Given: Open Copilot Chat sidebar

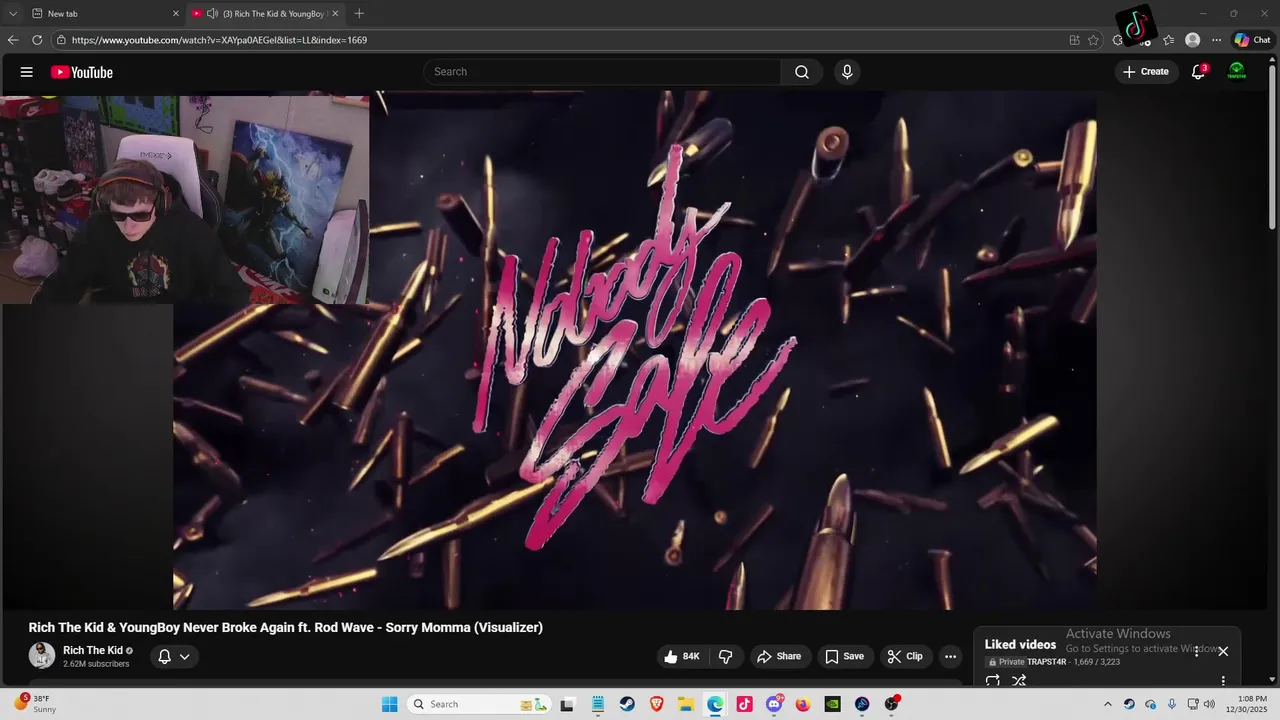Looking at the screenshot, I should (x=1252, y=40).
